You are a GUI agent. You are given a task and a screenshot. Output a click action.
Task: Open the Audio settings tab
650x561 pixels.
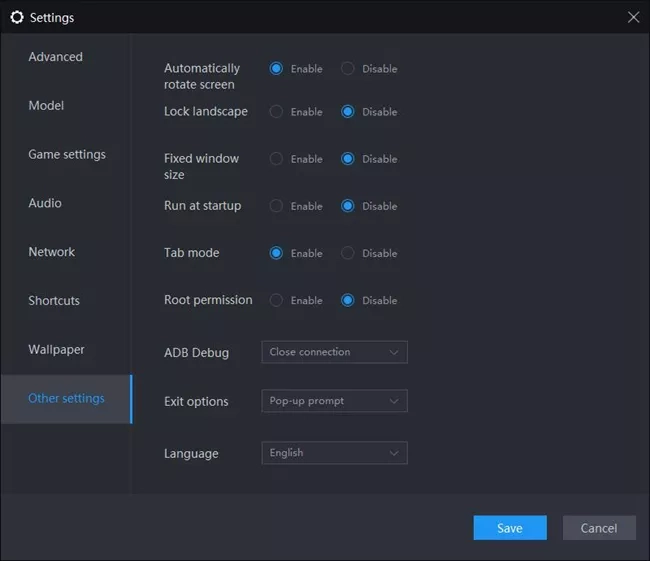pos(45,203)
